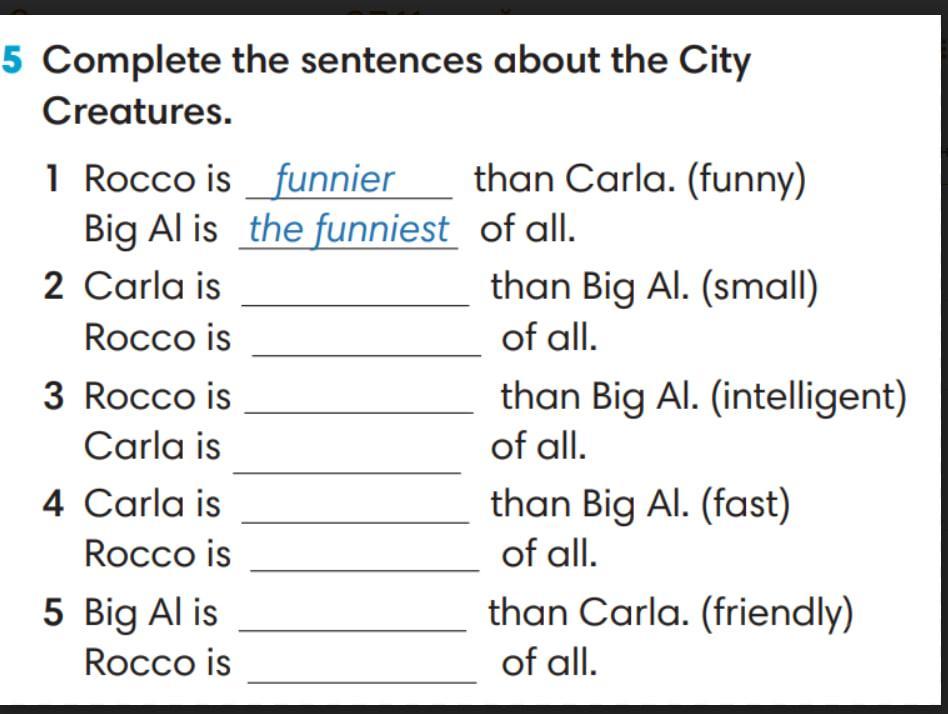Click the hint word '(intelligent)'
This screenshot has height=714, width=948.
coord(809,398)
